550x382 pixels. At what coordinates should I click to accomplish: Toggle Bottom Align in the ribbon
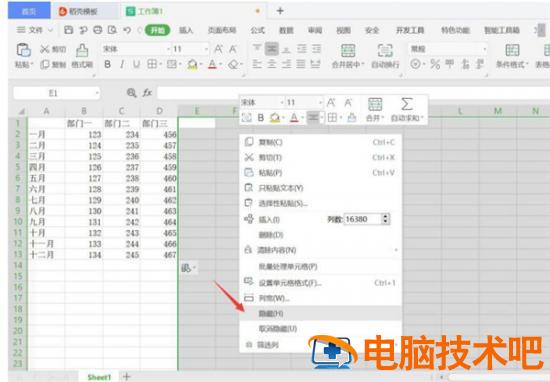pos(286,49)
